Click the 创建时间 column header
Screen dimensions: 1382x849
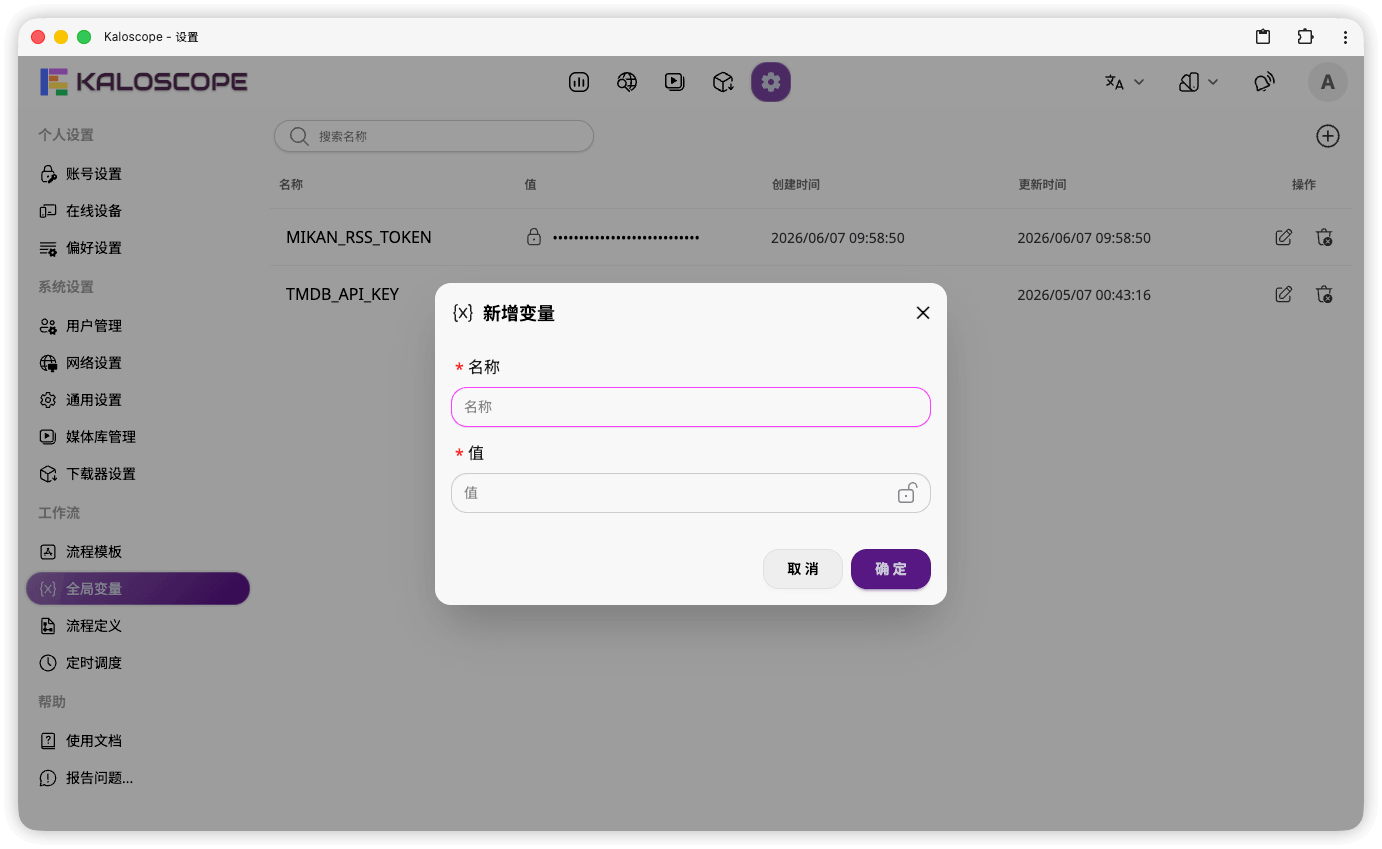coord(796,185)
